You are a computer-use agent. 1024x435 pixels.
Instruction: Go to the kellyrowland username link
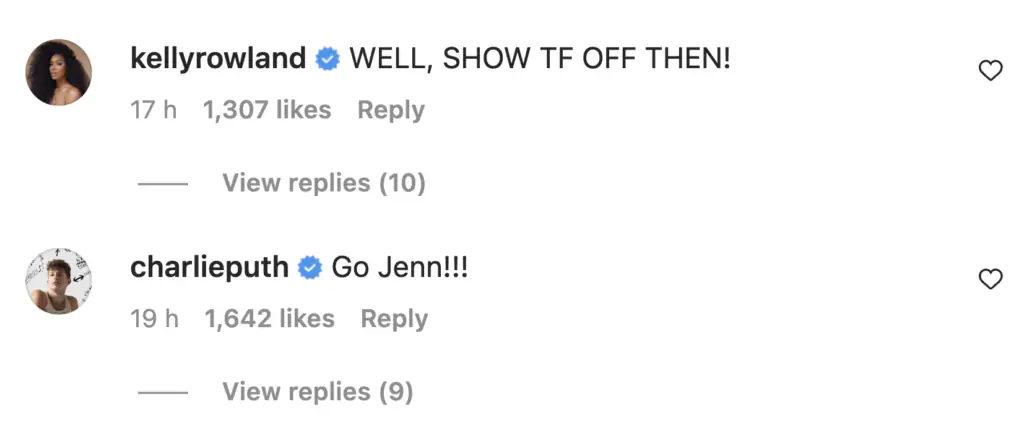tap(218, 59)
